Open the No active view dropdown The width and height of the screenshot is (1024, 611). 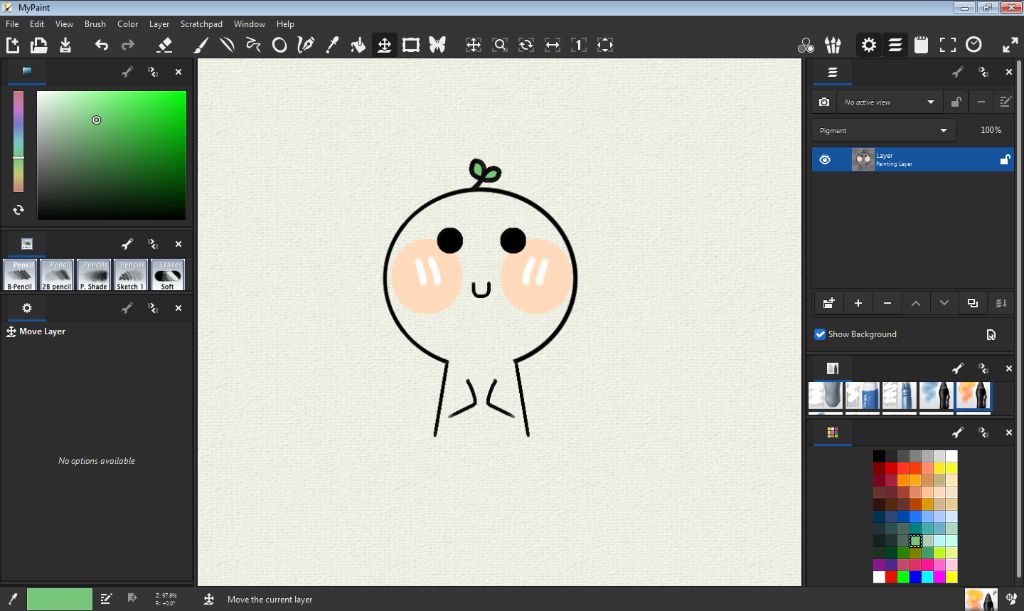pyautogui.click(x=889, y=102)
